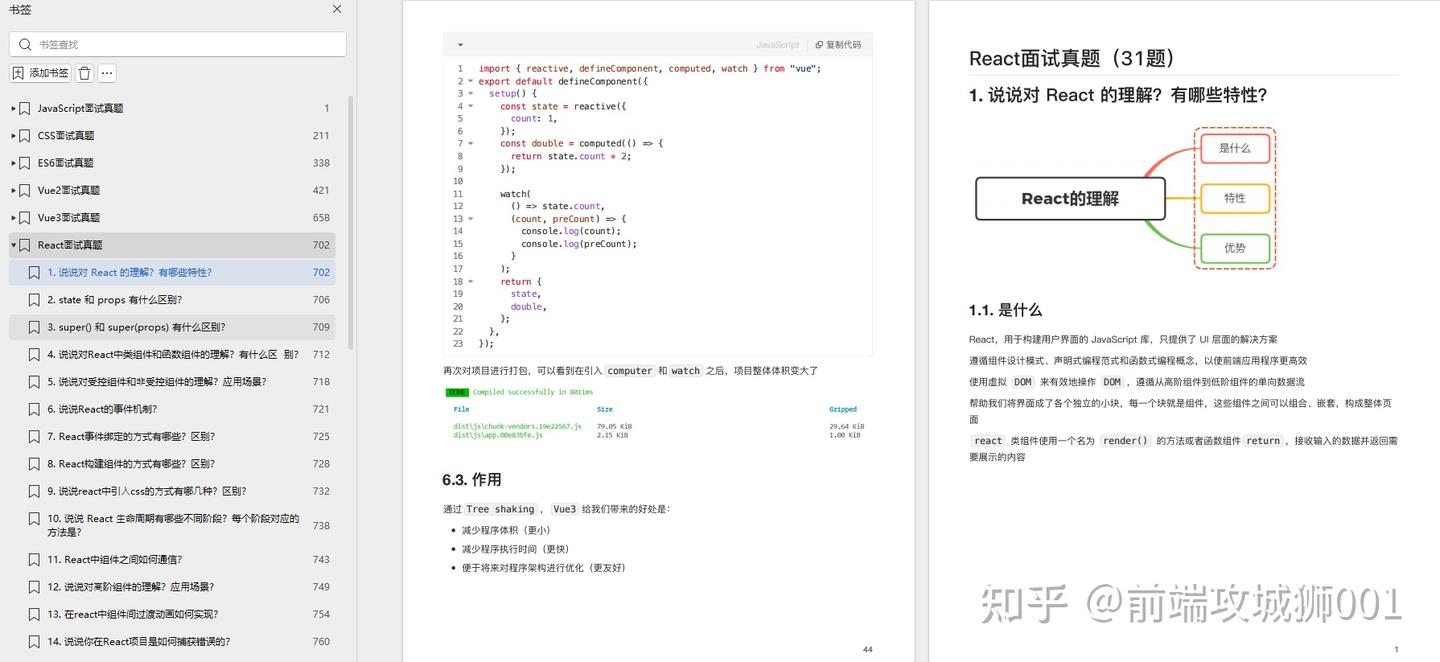Click bookmark icon beside 说说React的事件机制
Viewport: 1440px width, 662px height.
pyautogui.click(x=35, y=409)
